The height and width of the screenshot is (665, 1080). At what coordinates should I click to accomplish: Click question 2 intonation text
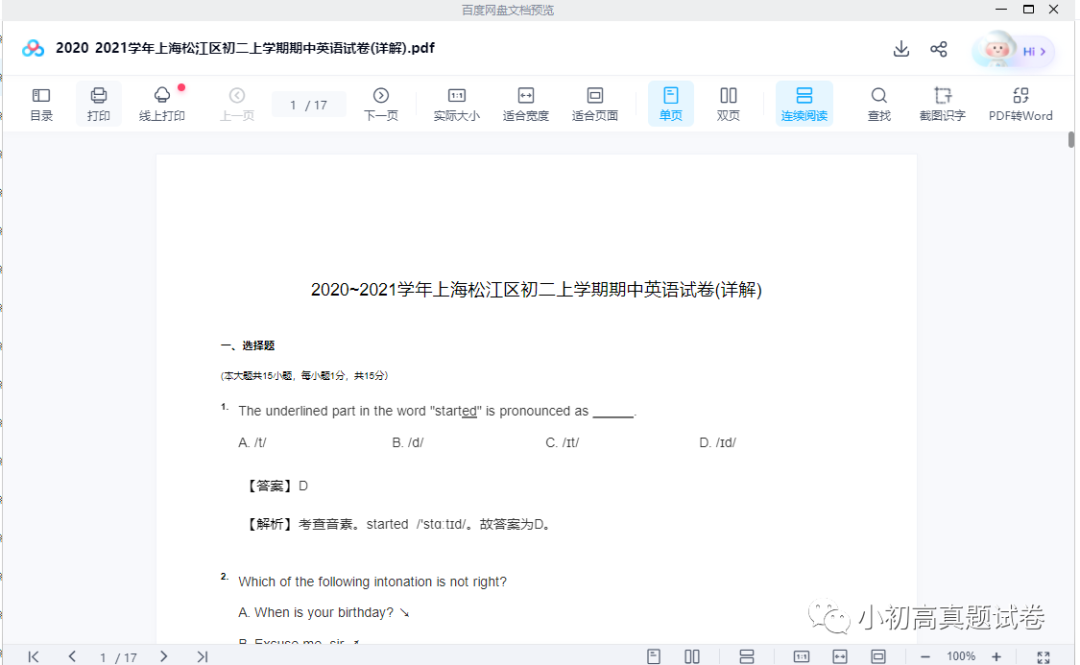(x=373, y=582)
